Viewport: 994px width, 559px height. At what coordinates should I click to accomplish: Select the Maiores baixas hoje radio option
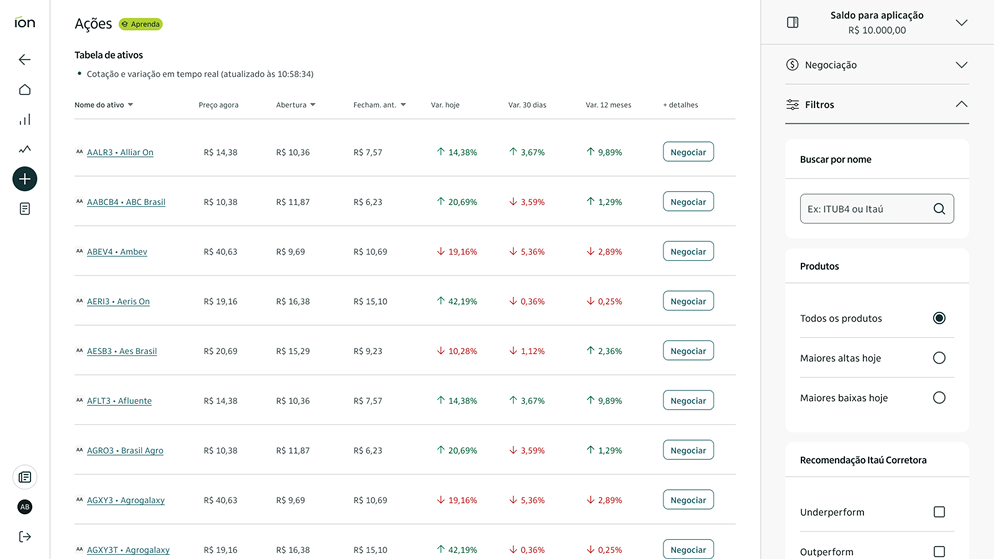(x=939, y=398)
